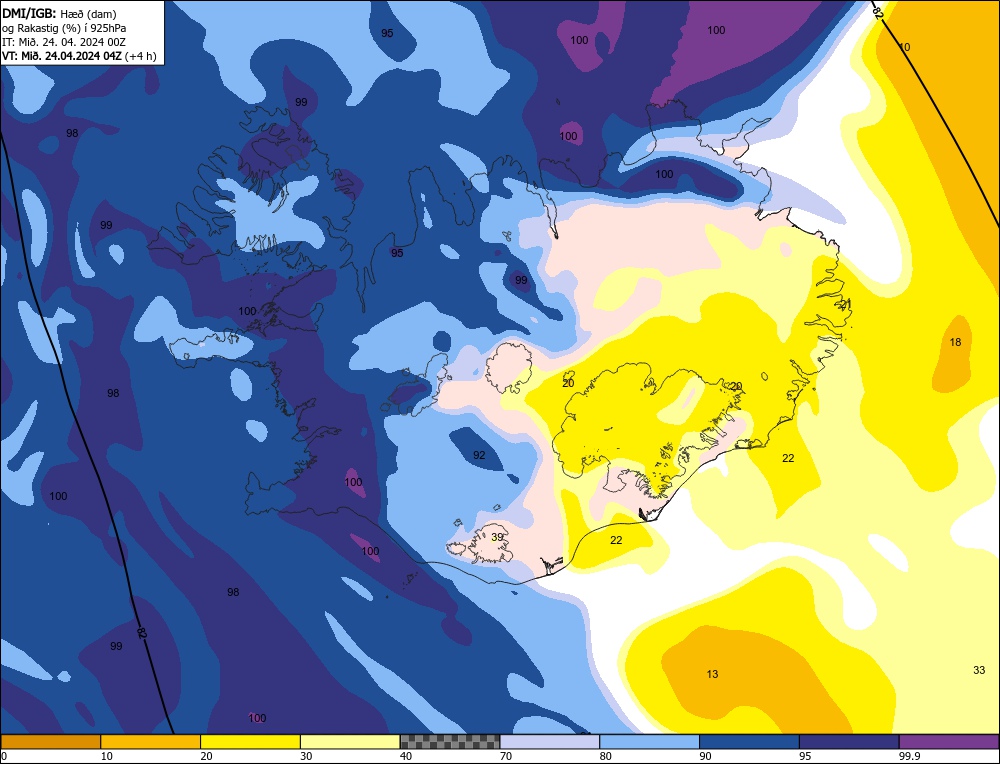Click the '40' tick label in the legend
Screen dimensions: 1000x764
point(406,756)
